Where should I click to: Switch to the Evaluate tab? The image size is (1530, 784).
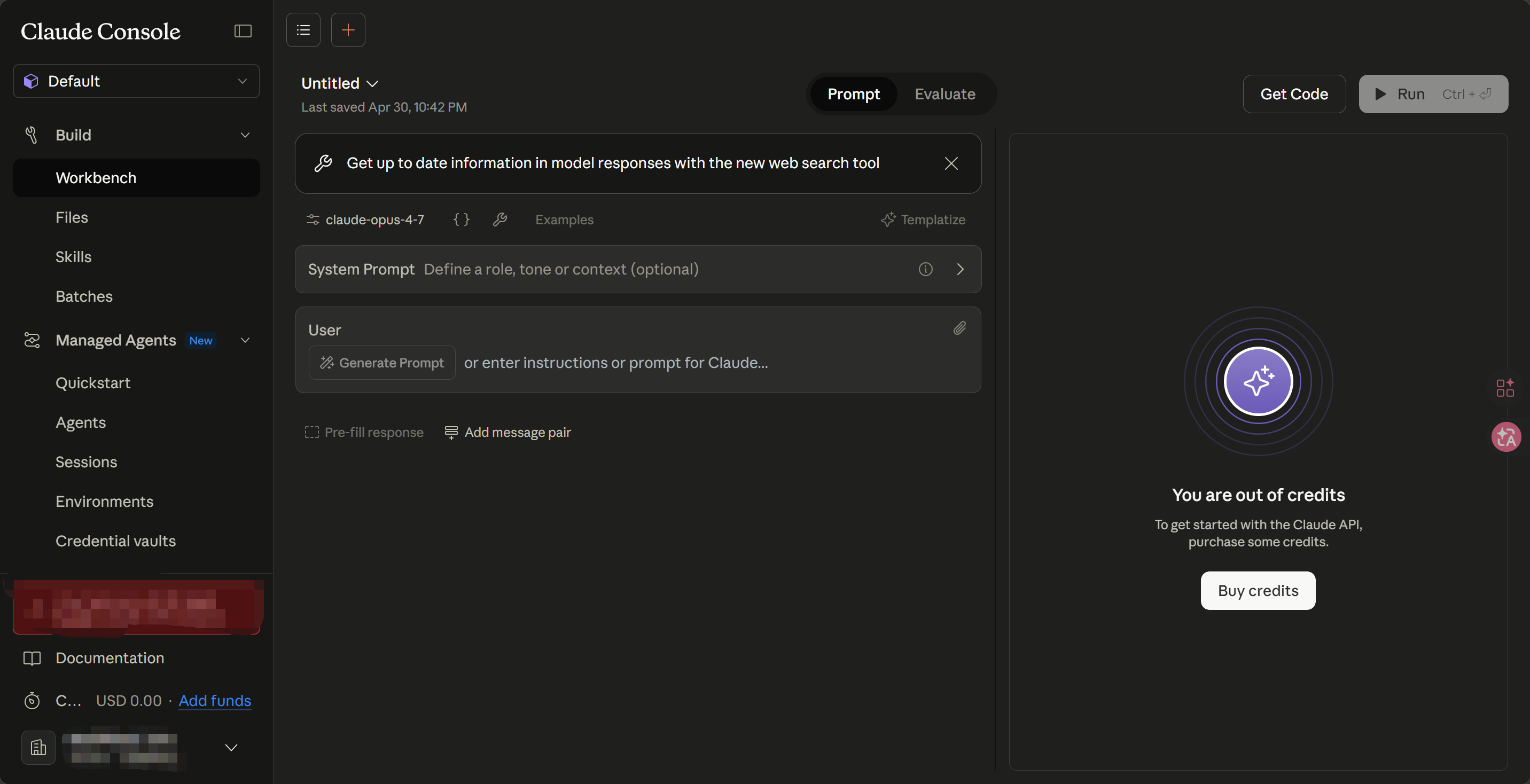(945, 94)
